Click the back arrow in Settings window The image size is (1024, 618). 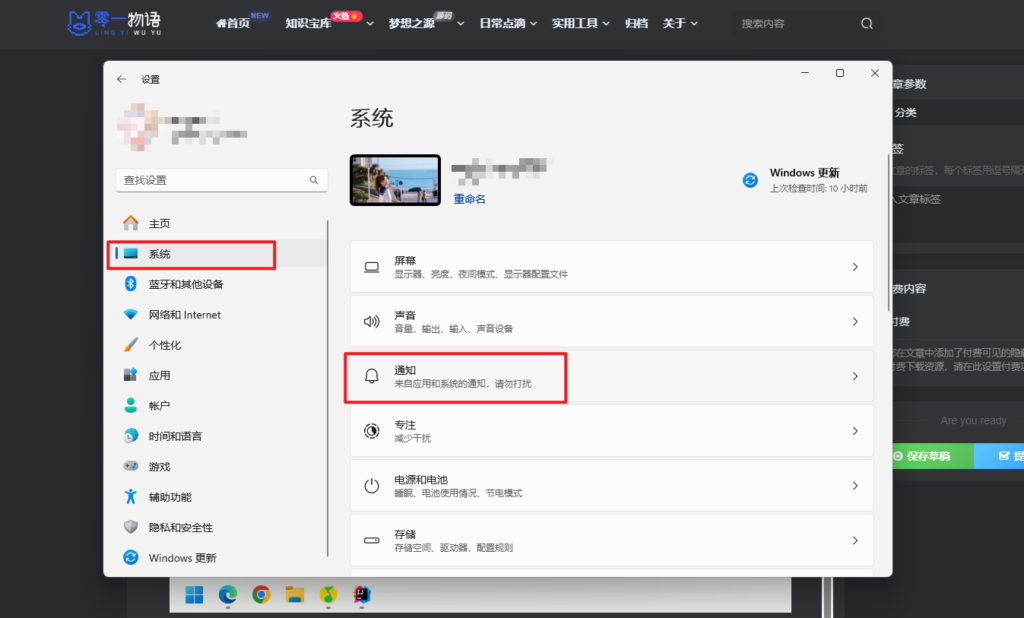coord(122,79)
